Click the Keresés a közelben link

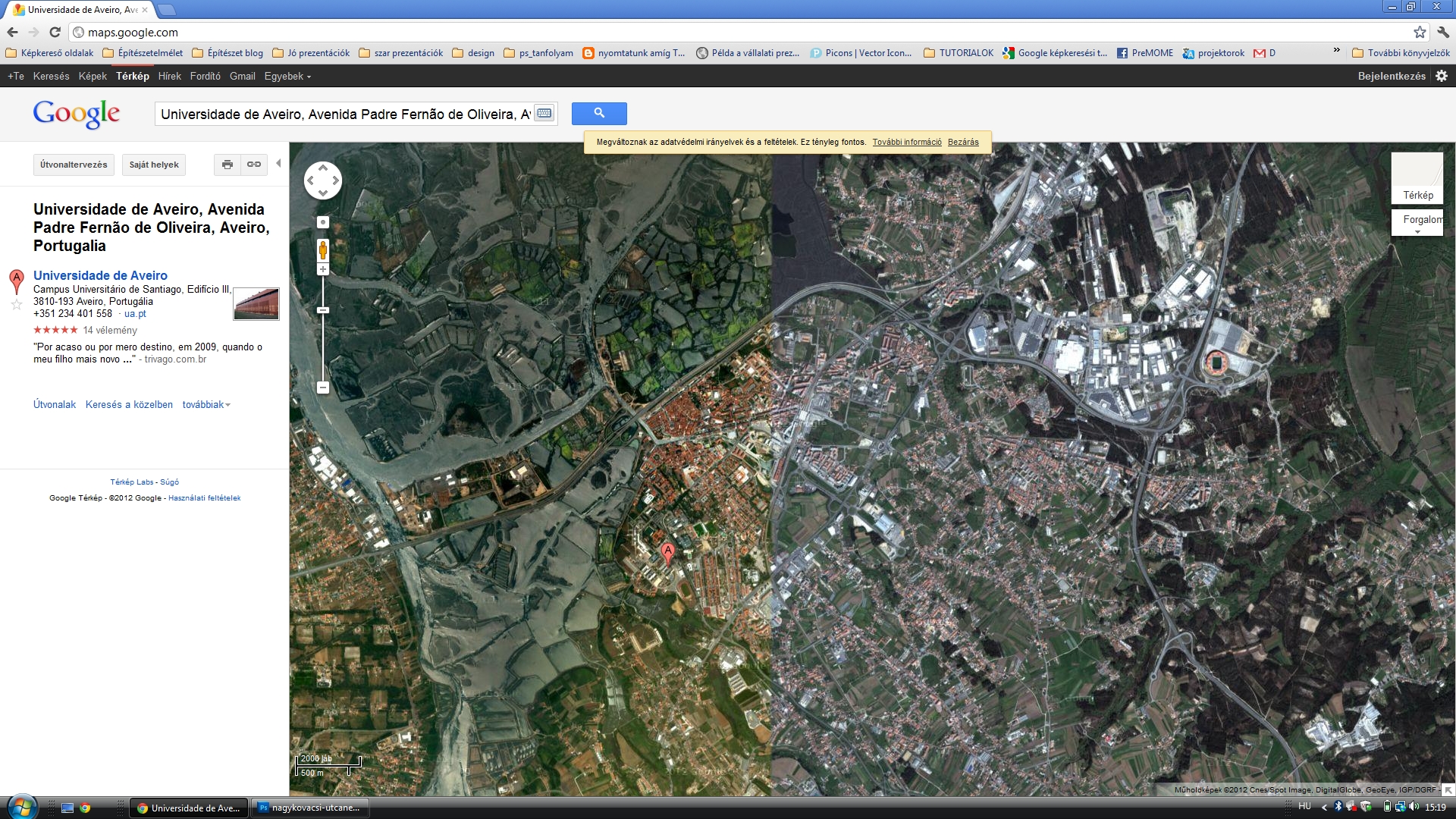tap(129, 405)
